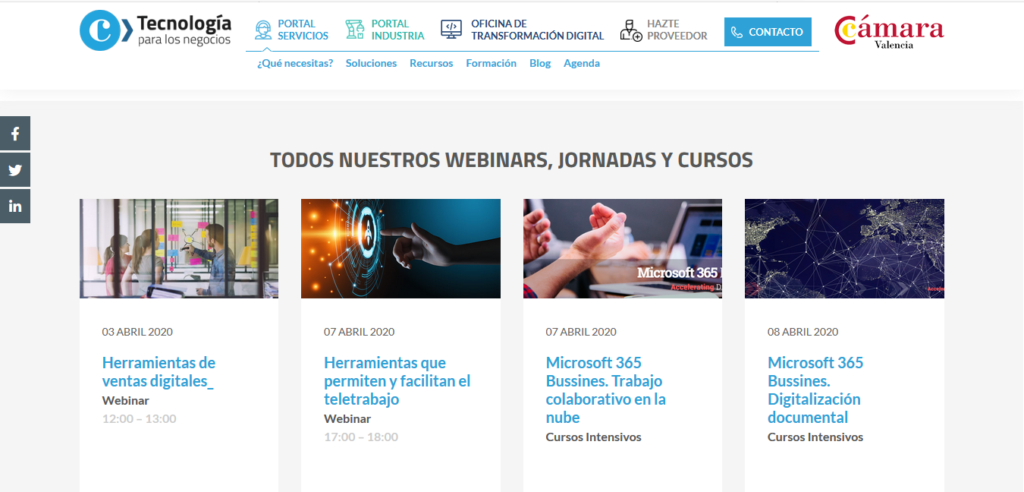Open Herramientas que permiten y facilitan el teletrabajo

pyautogui.click(x=397, y=380)
